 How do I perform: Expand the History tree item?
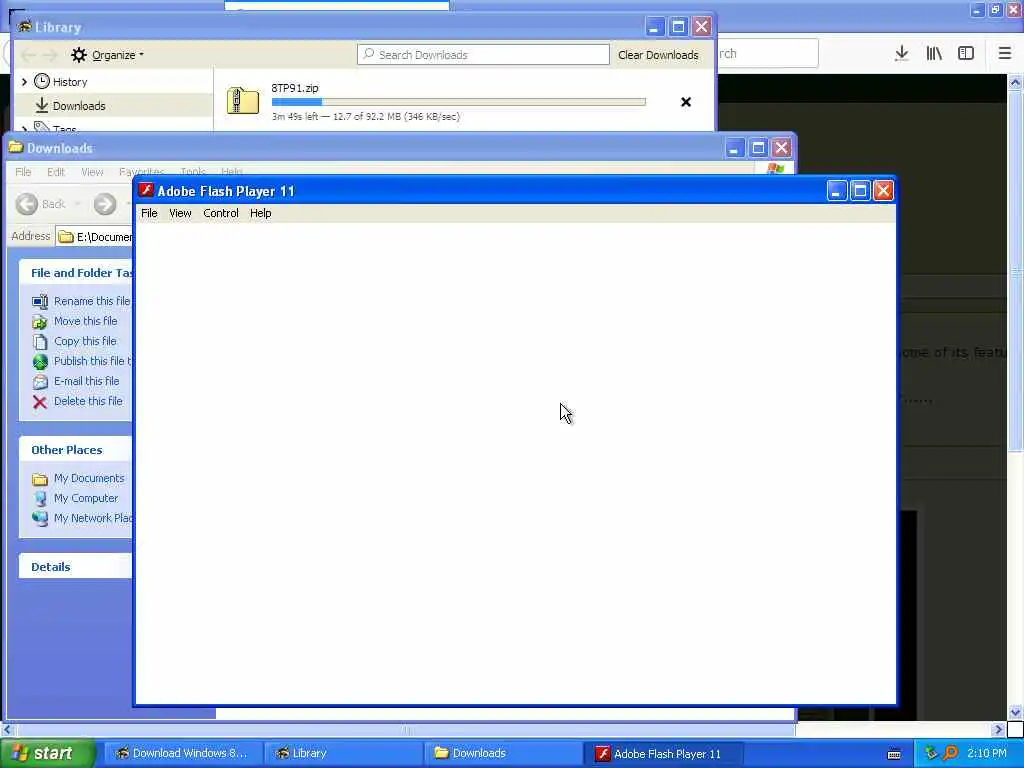pos(24,82)
